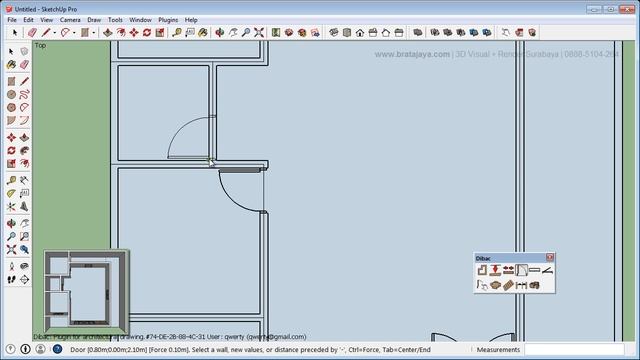640x360 pixels.
Task: Click the sign-in person status icon
Action: 40,349
